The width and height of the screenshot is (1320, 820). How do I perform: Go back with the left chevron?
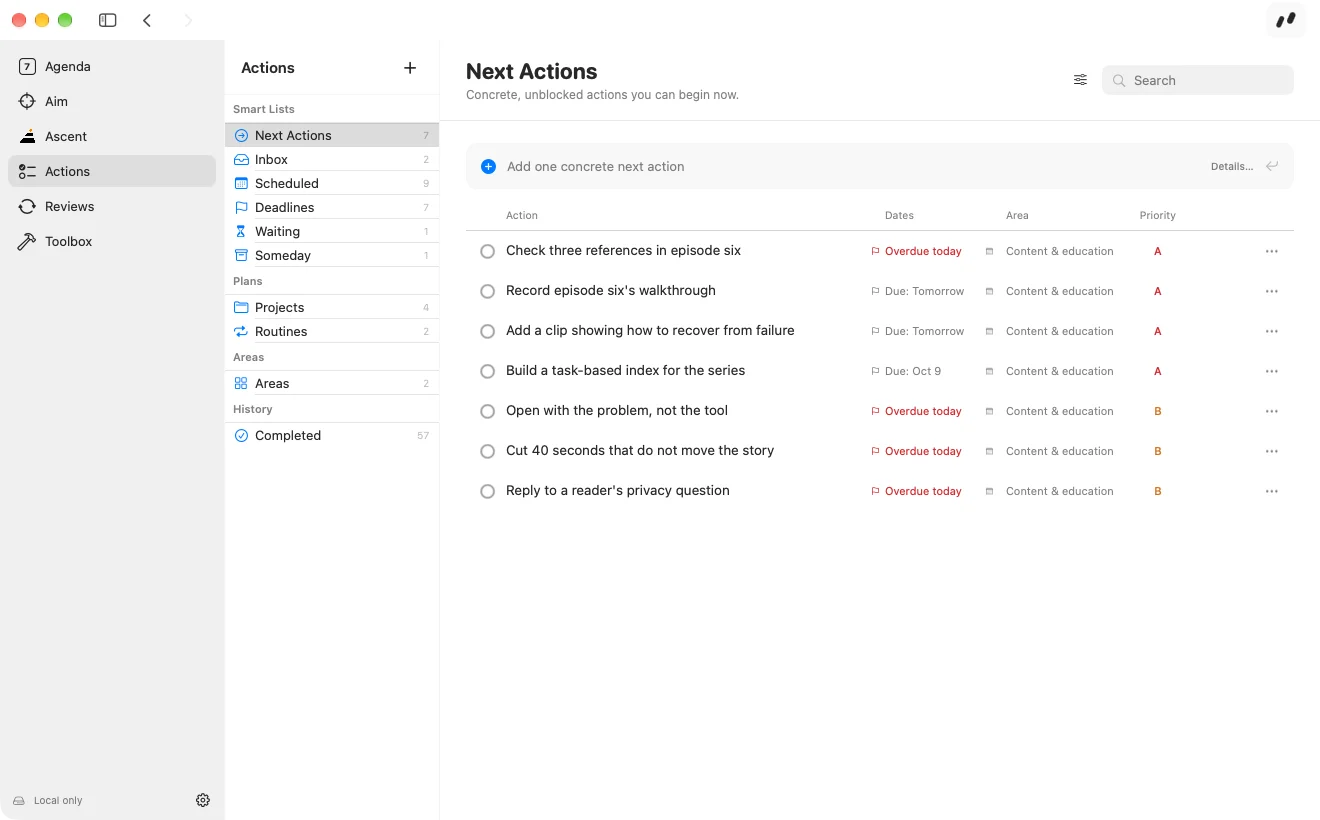click(x=147, y=20)
